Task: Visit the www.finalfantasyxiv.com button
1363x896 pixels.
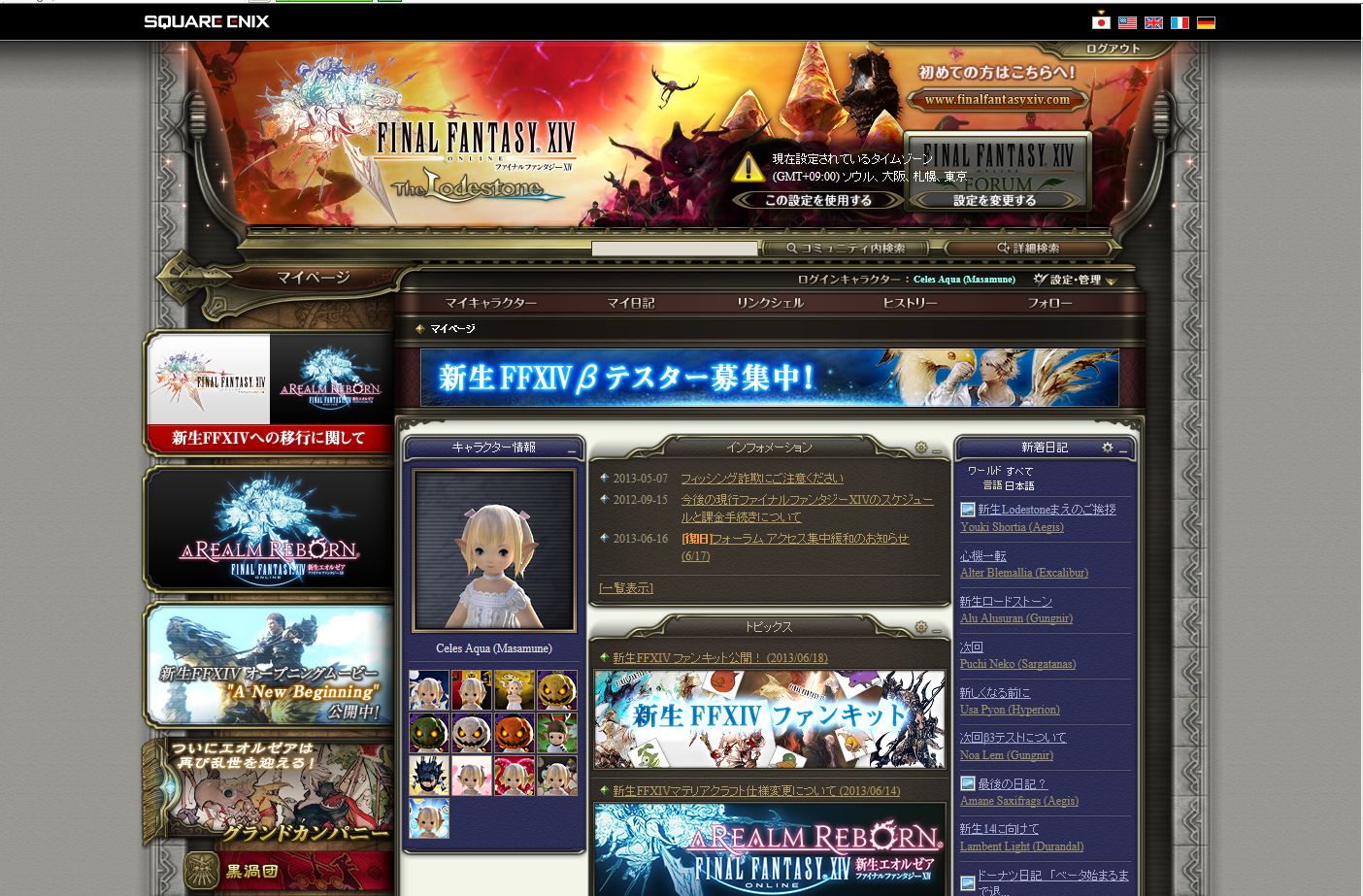Action: tap(997, 99)
